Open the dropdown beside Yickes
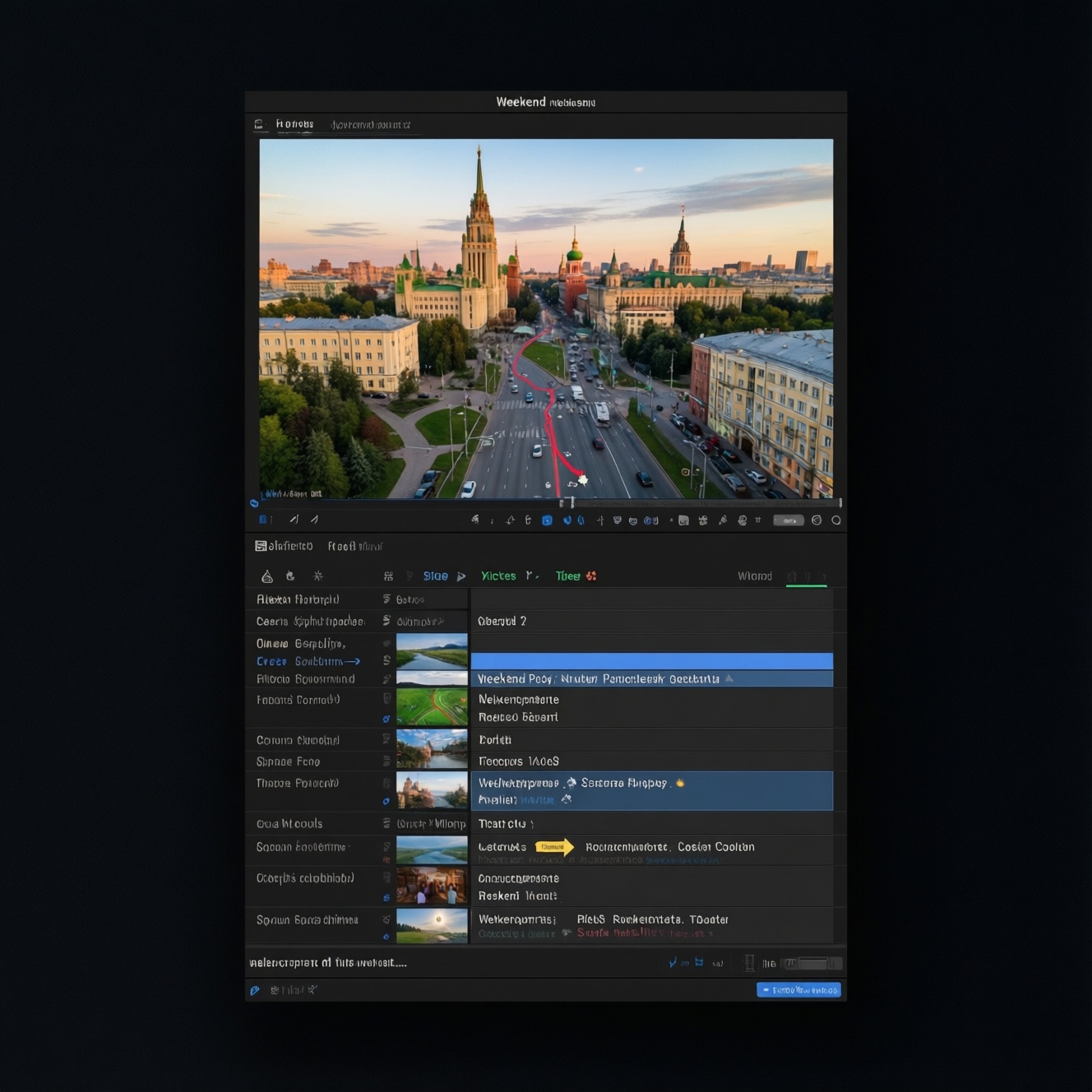 531,576
